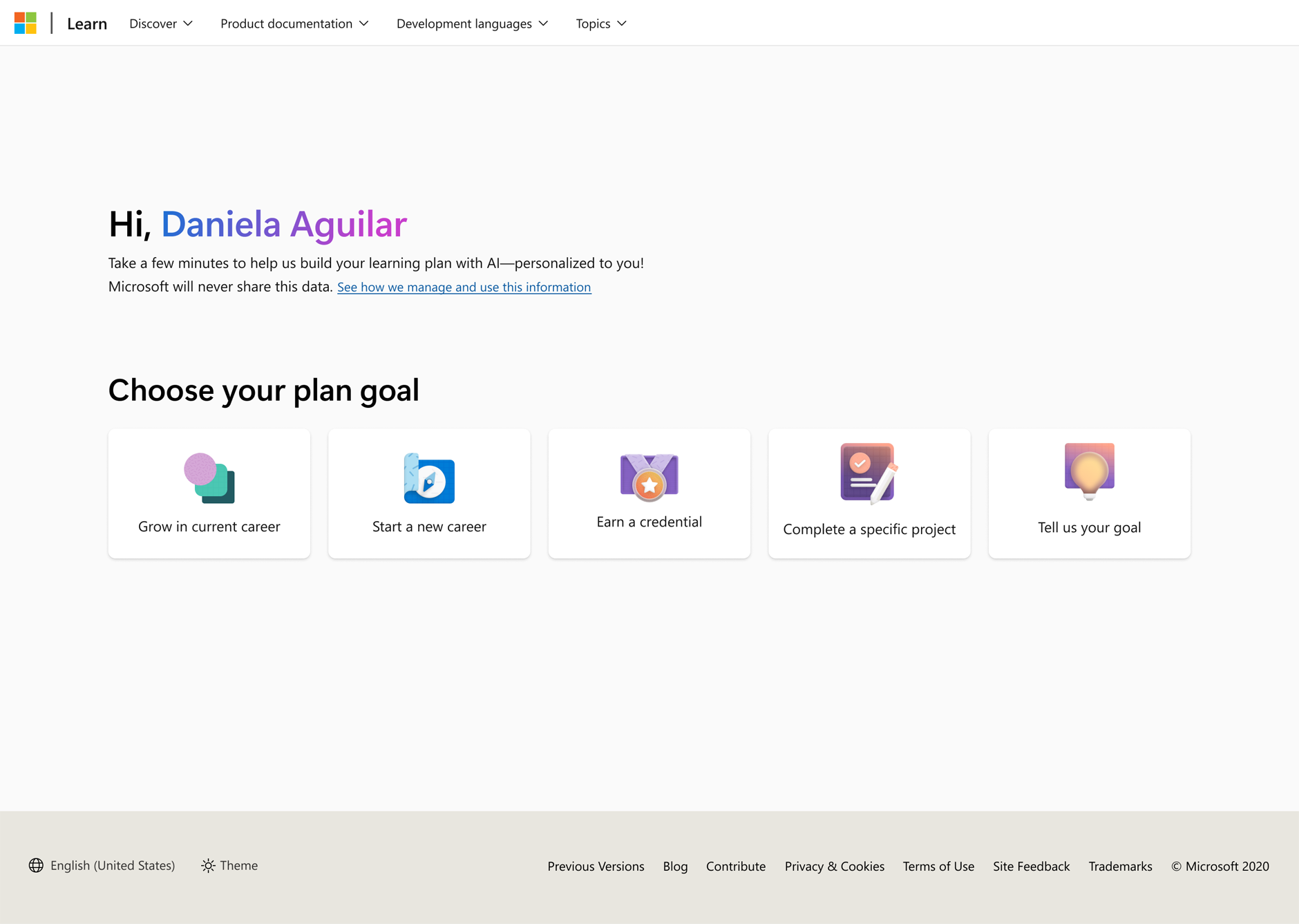Open the Development languages dropdown
The width and height of the screenshot is (1299, 924).
point(472,23)
